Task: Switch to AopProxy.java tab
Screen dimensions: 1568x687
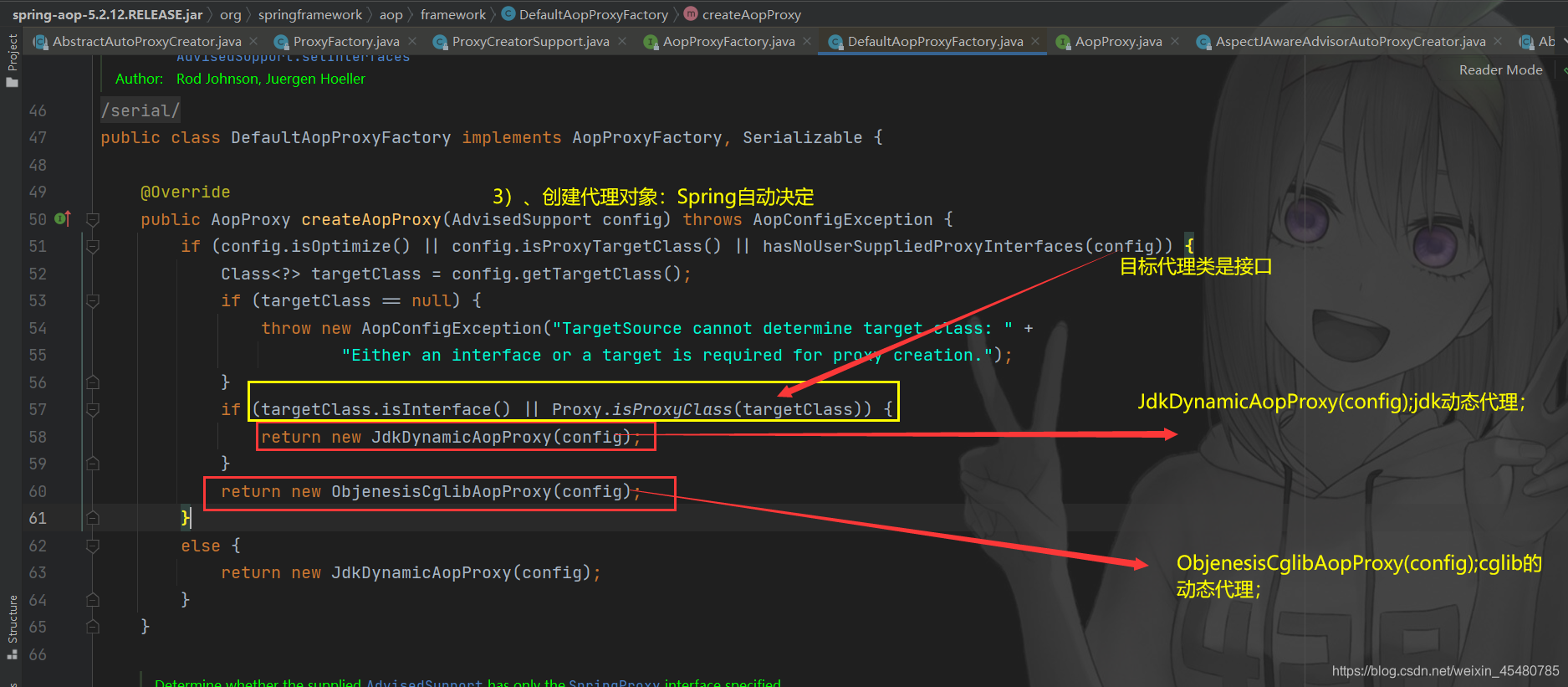Action: (x=1119, y=42)
